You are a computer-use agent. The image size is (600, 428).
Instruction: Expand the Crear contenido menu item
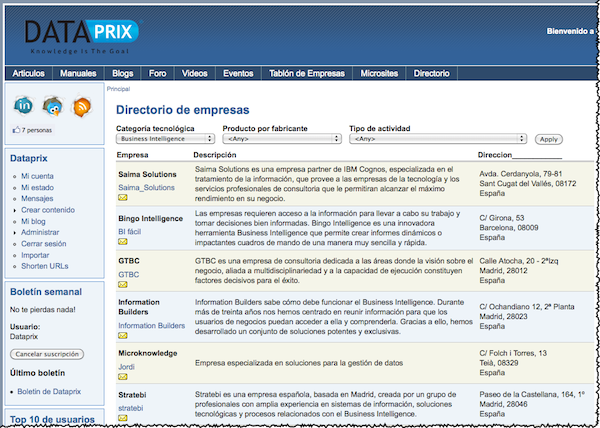[48, 210]
